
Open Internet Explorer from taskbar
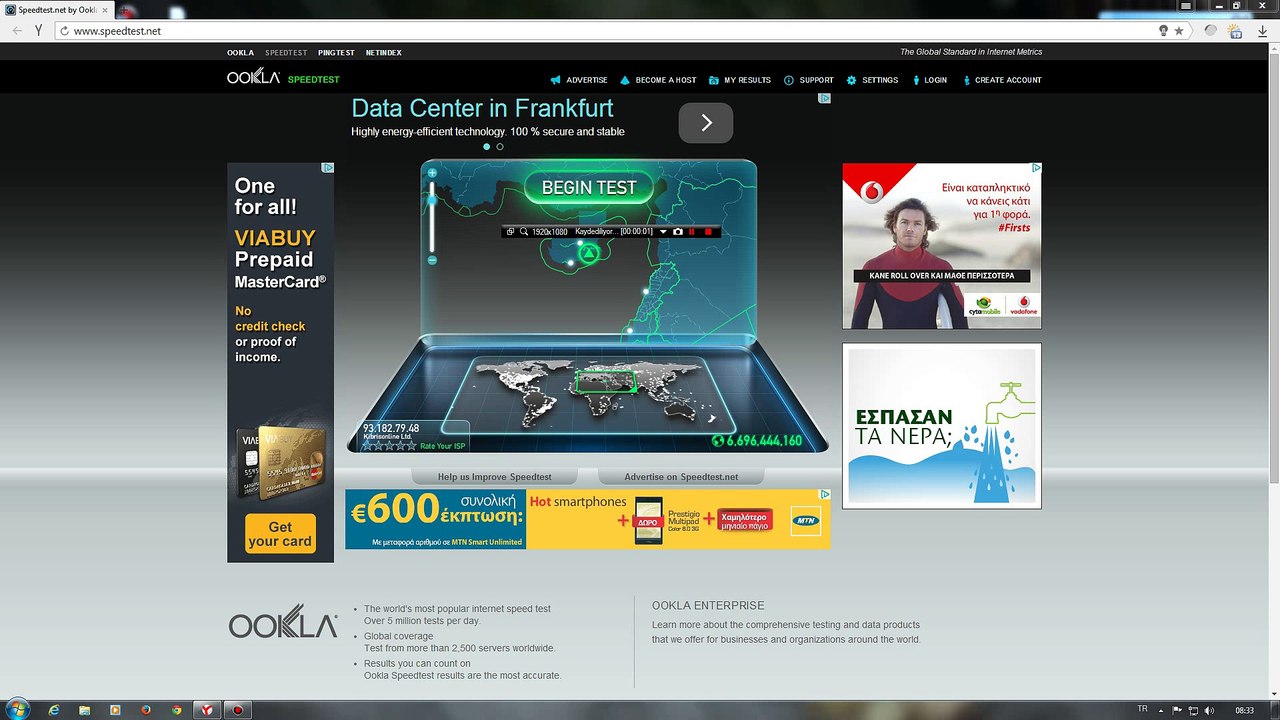click(x=54, y=710)
